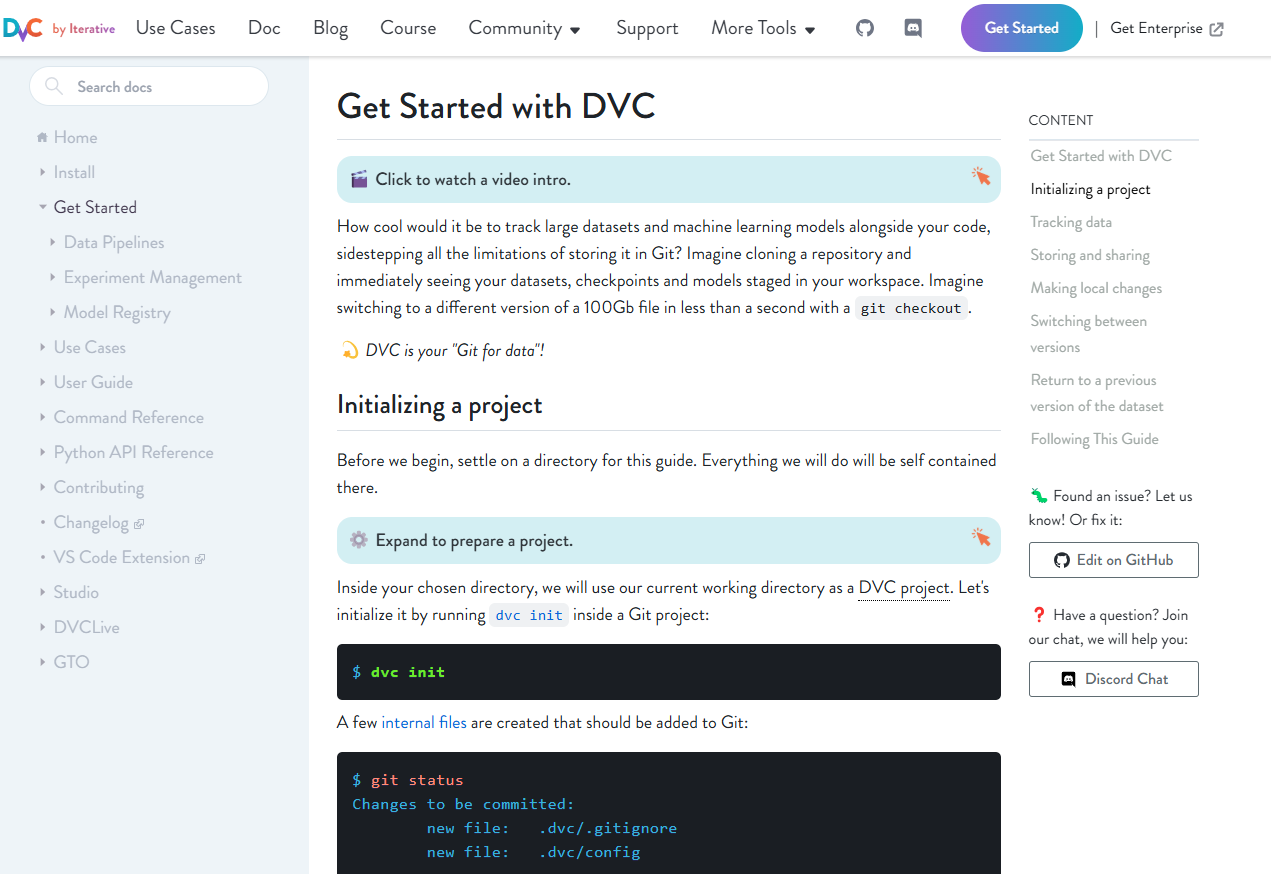Jump to Initializing a project in contents
The image size is (1271, 874).
(1090, 189)
